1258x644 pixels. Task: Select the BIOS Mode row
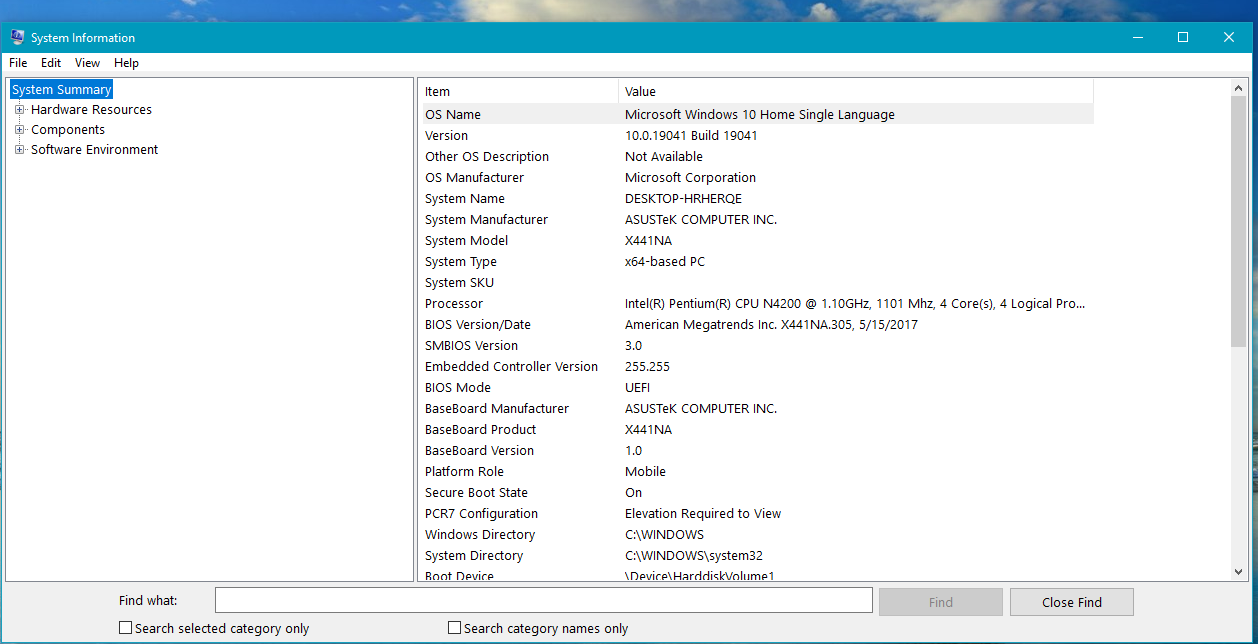coord(757,387)
